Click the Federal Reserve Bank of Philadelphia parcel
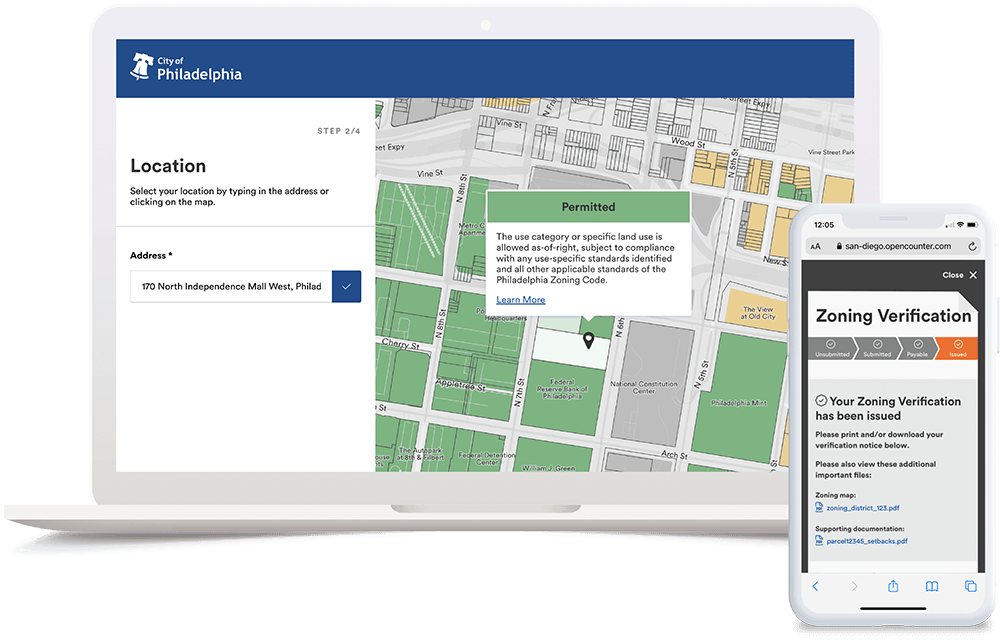Image resolution: width=1000 pixels, height=642 pixels. [x=562, y=397]
